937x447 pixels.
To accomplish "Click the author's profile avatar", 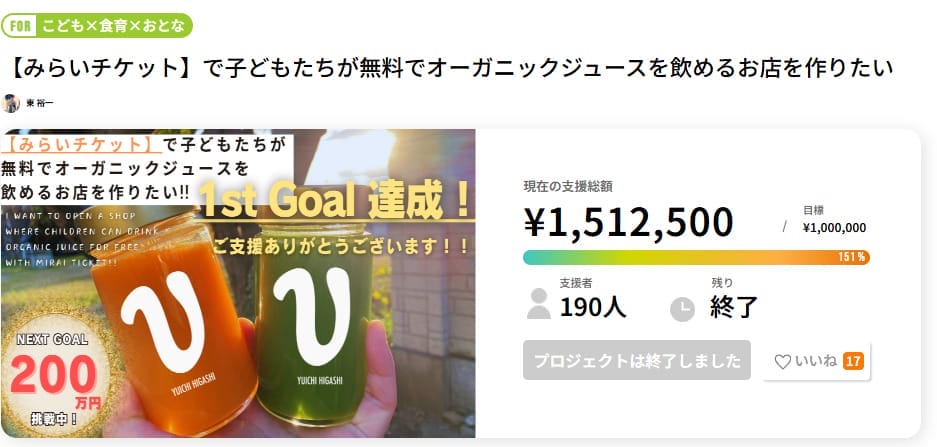I will pyautogui.click(x=11, y=103).
